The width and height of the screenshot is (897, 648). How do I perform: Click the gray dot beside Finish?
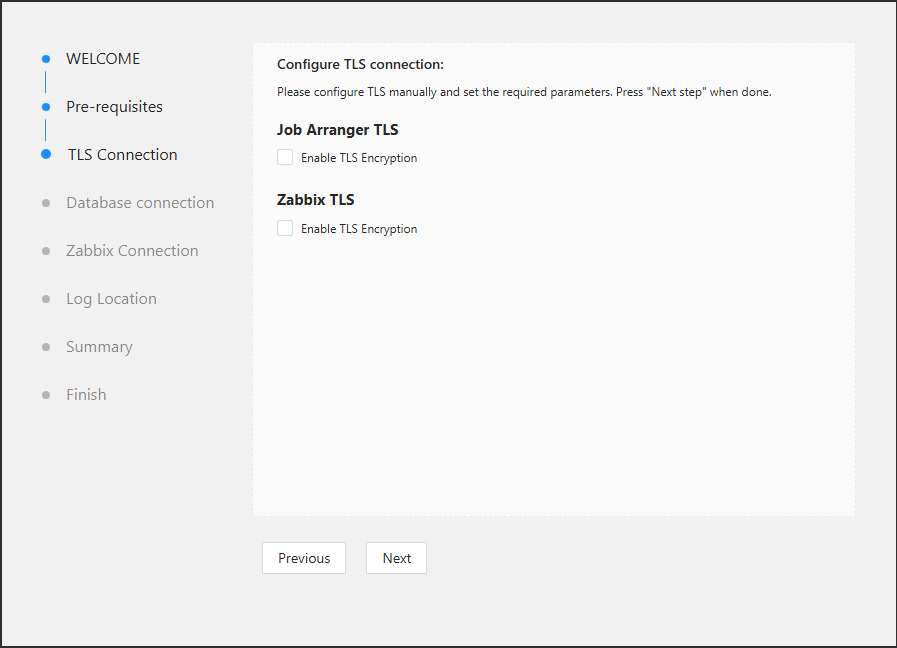coord(46,395)
